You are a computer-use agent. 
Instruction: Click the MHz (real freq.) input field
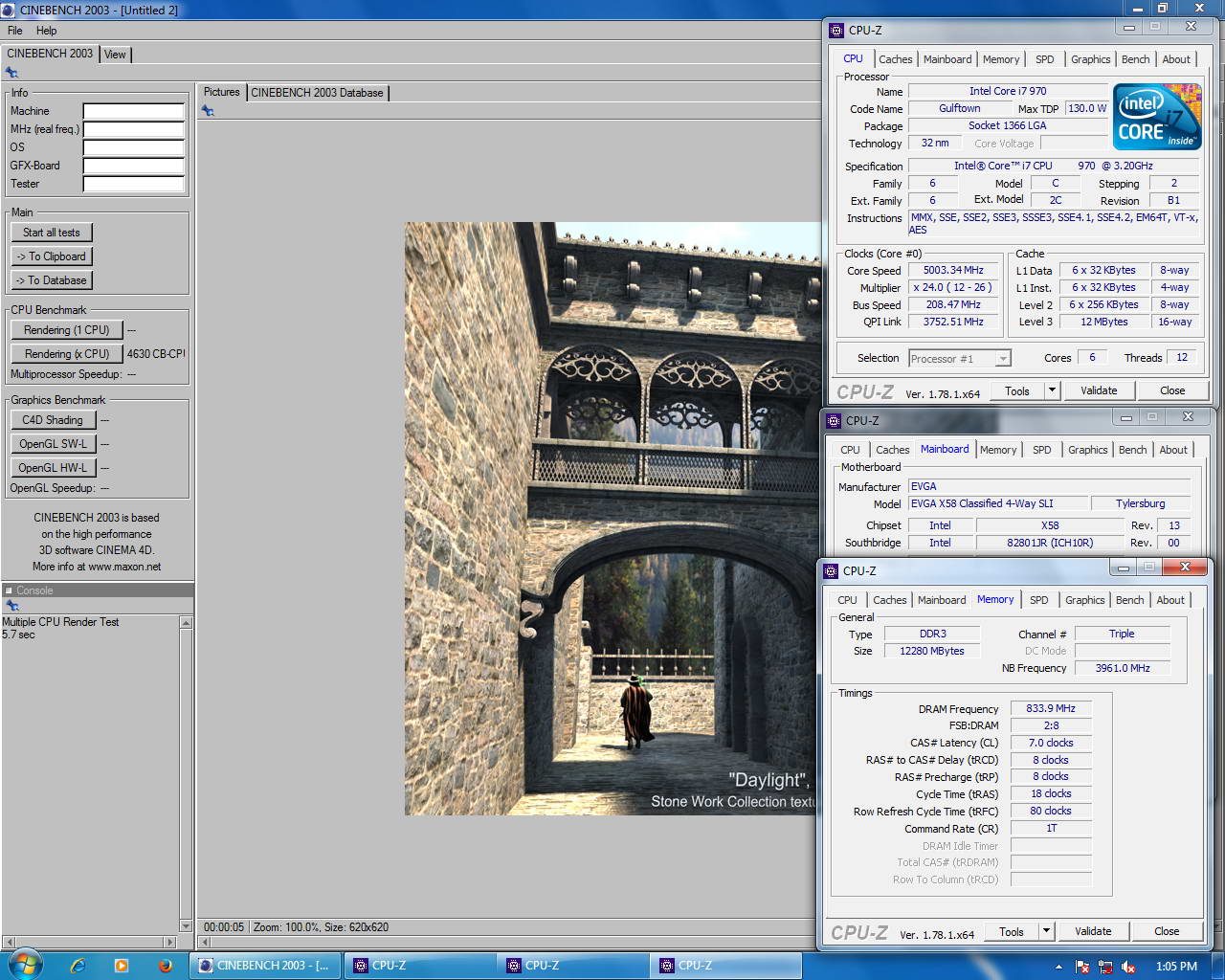(x=133, y=129)
